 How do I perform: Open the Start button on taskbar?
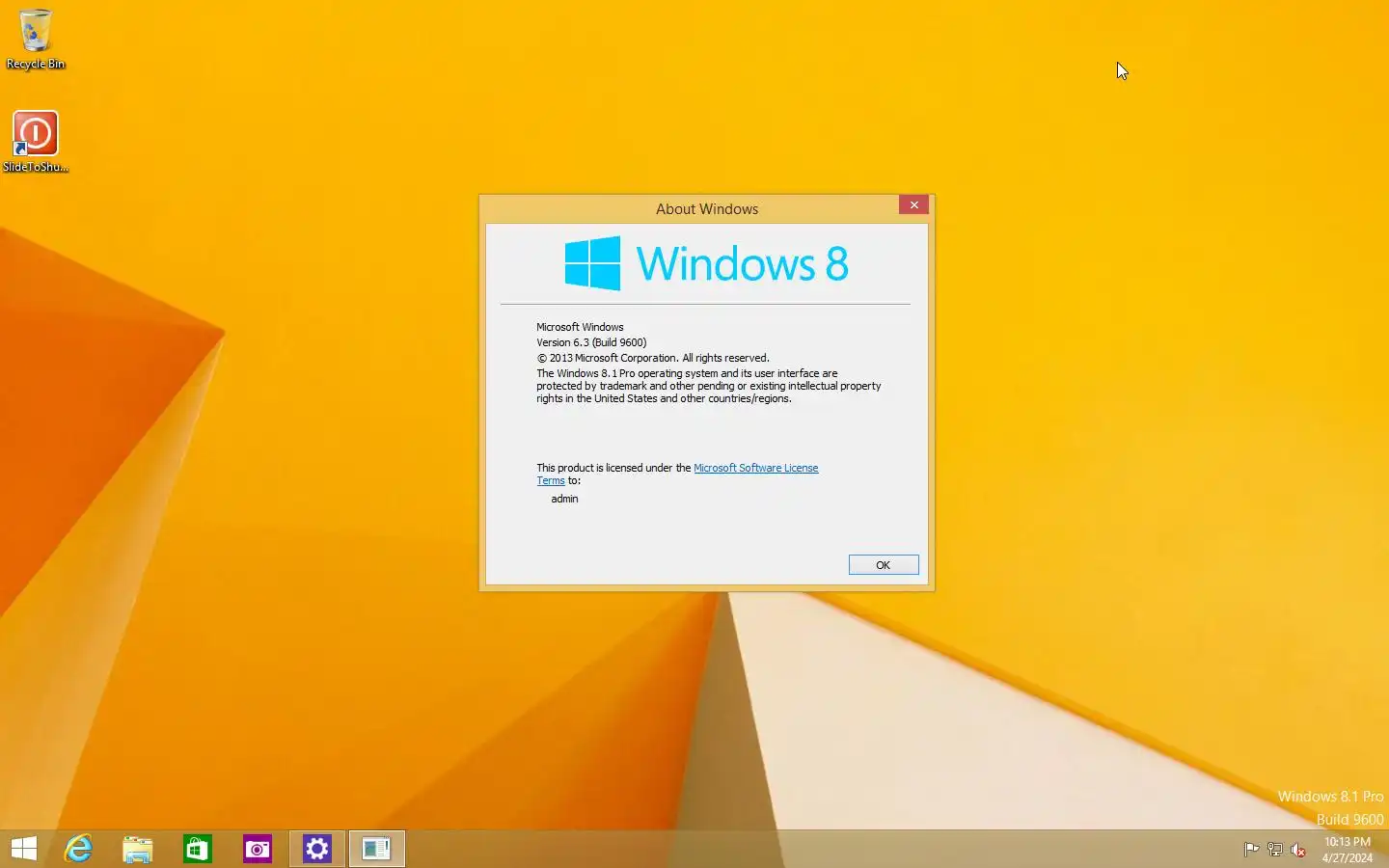point(24,849)
